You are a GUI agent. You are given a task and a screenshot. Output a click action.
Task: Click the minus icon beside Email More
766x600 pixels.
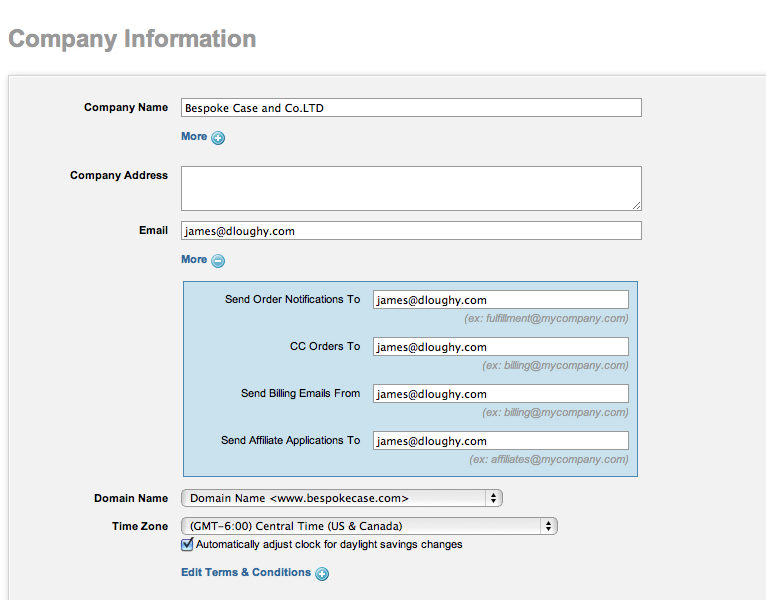pos(218,261)
